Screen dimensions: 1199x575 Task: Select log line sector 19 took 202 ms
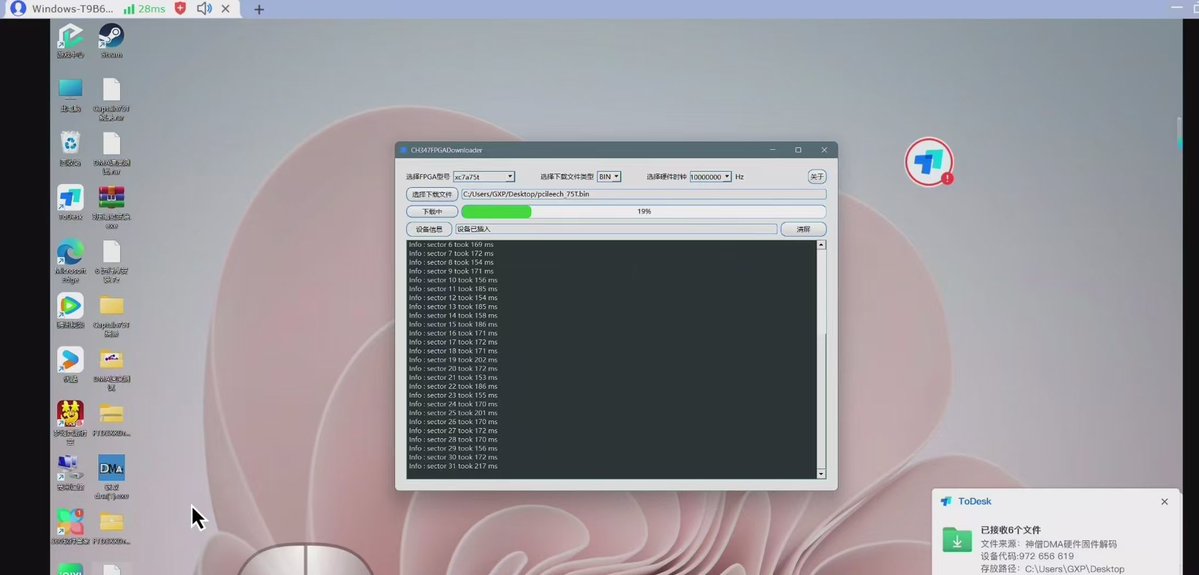[453, 360]
